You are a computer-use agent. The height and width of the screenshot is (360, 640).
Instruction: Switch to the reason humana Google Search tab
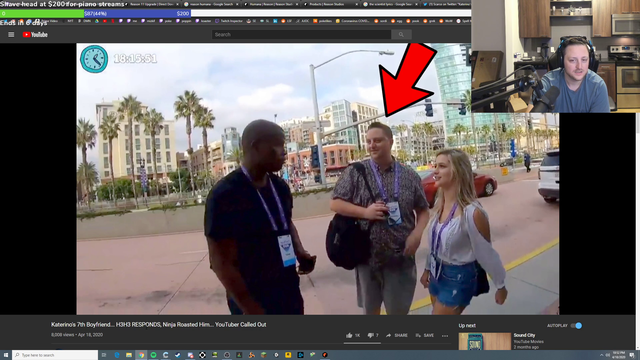[211, 4]
